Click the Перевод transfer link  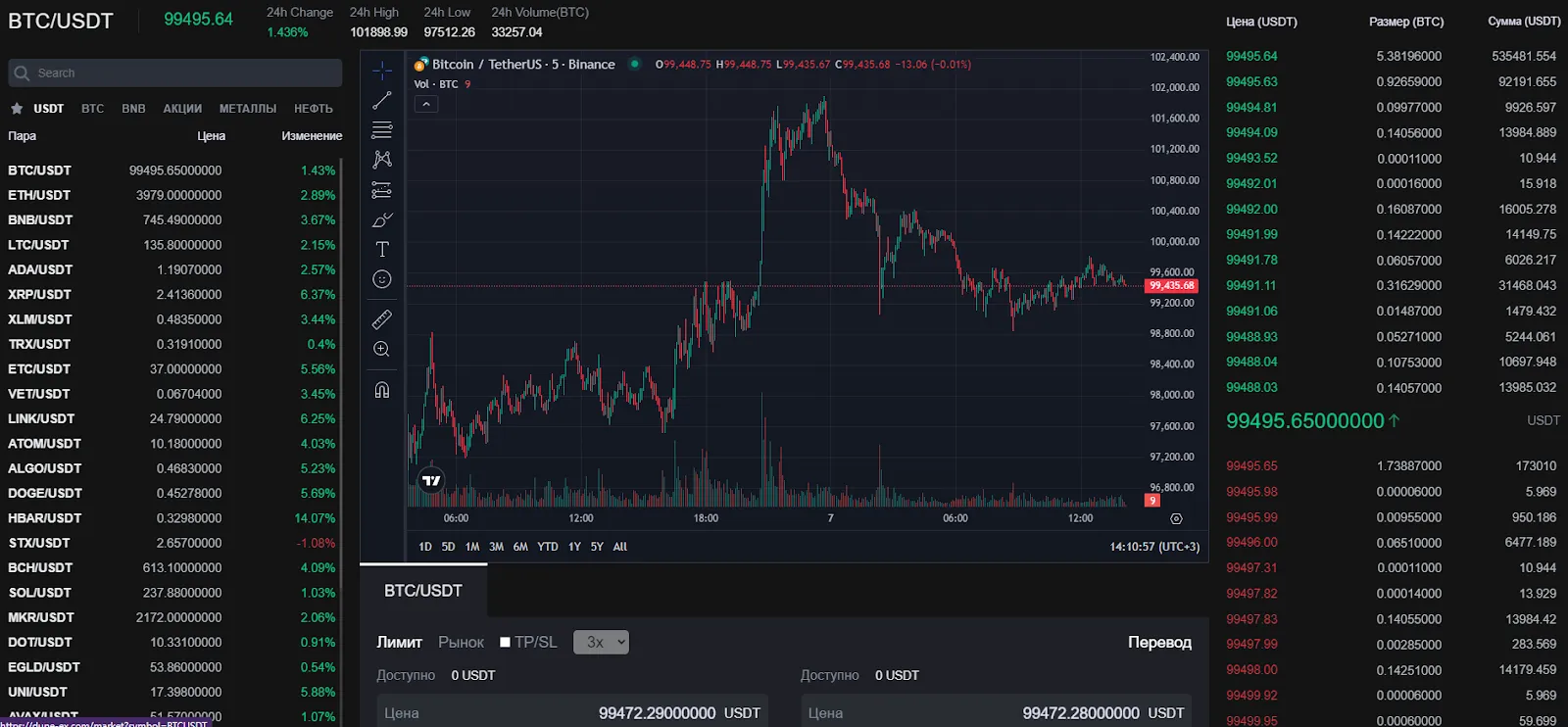click(x=1159, y=643)
